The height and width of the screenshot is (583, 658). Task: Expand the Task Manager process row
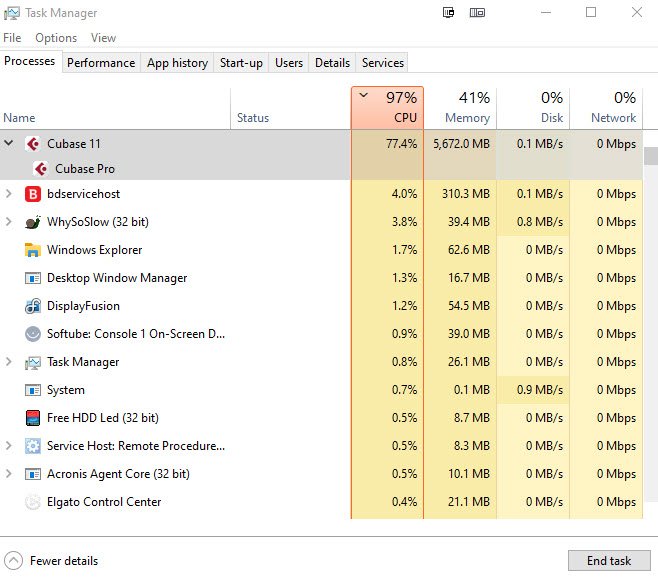point(8,361)
